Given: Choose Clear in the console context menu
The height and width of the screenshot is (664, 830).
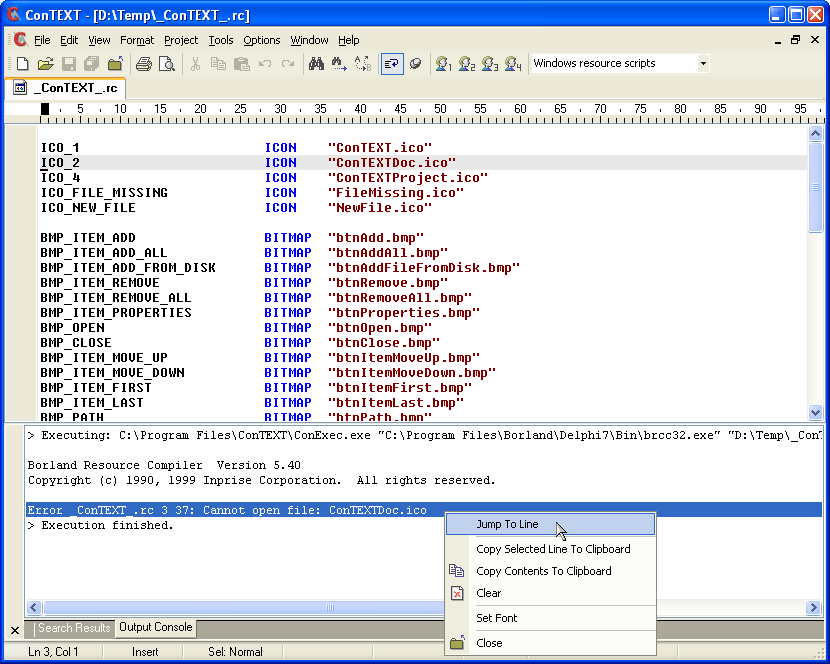Looking at the screenshot, I should 551,593.
